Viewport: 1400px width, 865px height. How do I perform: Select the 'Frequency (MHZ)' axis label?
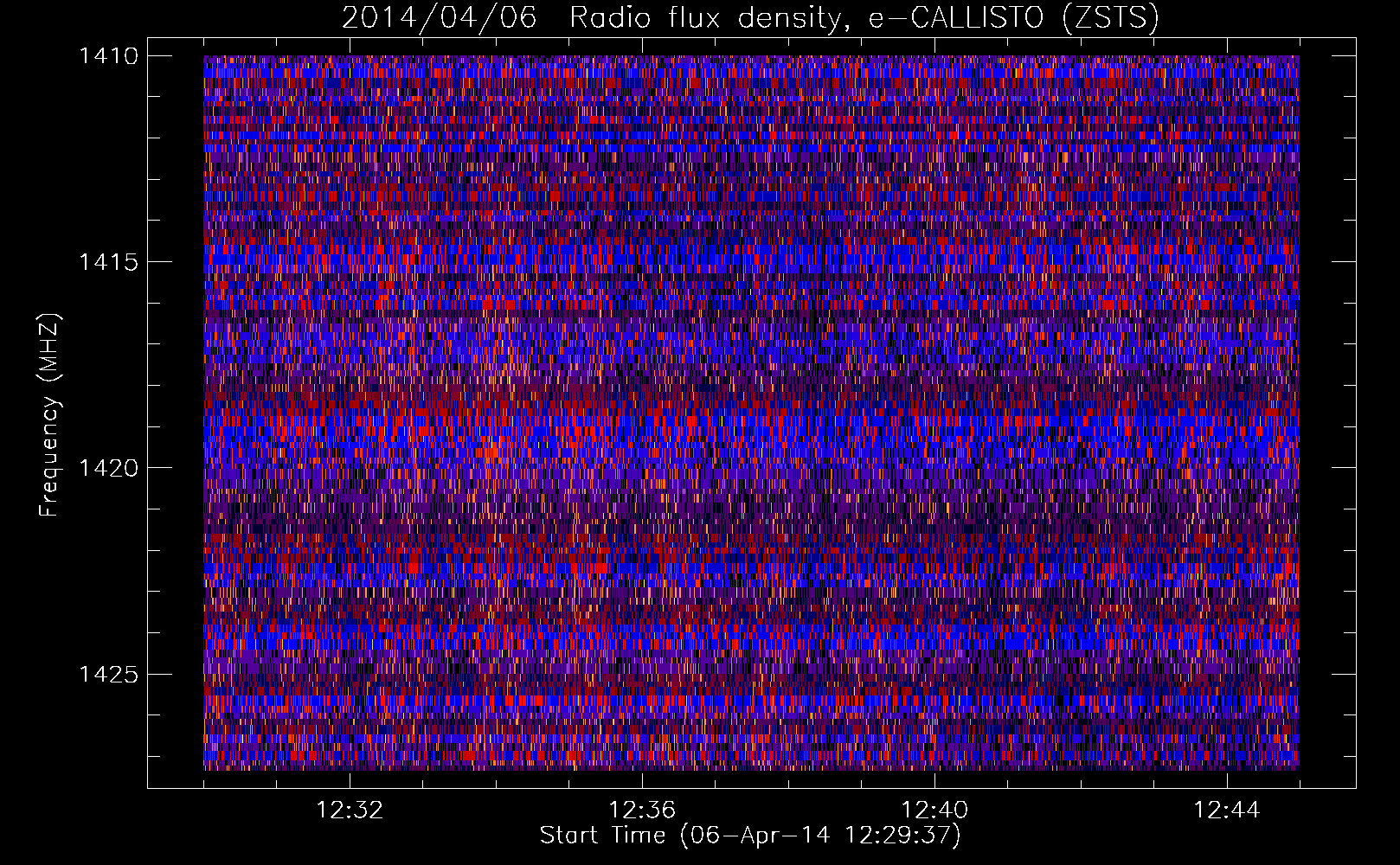click(50, 414)
